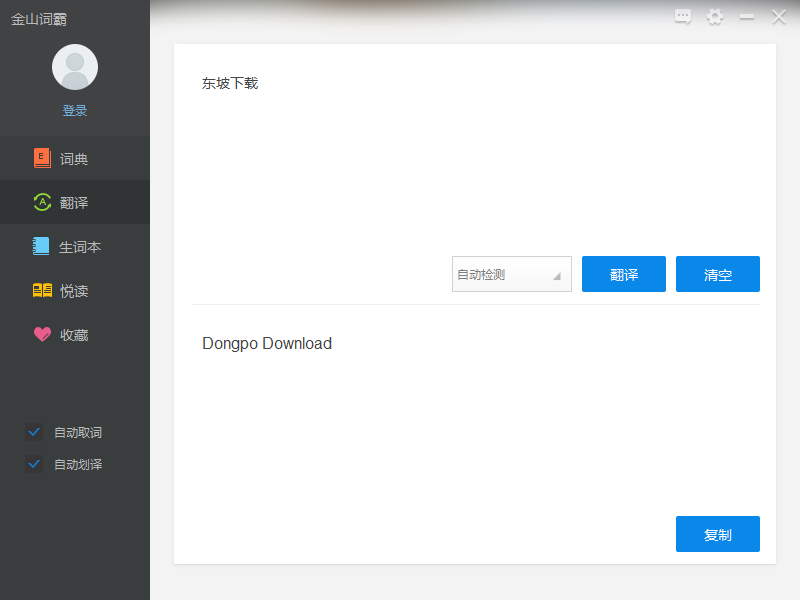The image size is (800, 600).
Task: Toggle the 自动取词 checkbox
Action: tap(34, 432)
